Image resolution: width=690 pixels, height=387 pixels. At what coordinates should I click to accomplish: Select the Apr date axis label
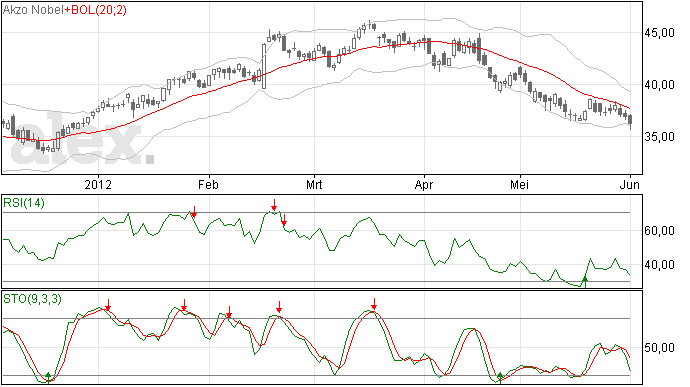424,184
